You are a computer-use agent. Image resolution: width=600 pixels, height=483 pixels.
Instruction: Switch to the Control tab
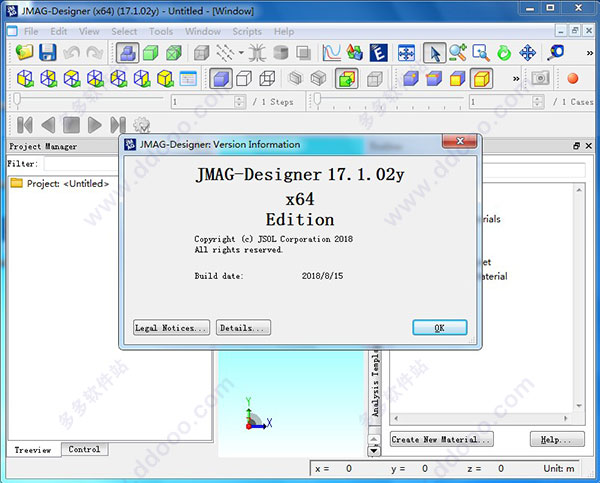(84, 449)
